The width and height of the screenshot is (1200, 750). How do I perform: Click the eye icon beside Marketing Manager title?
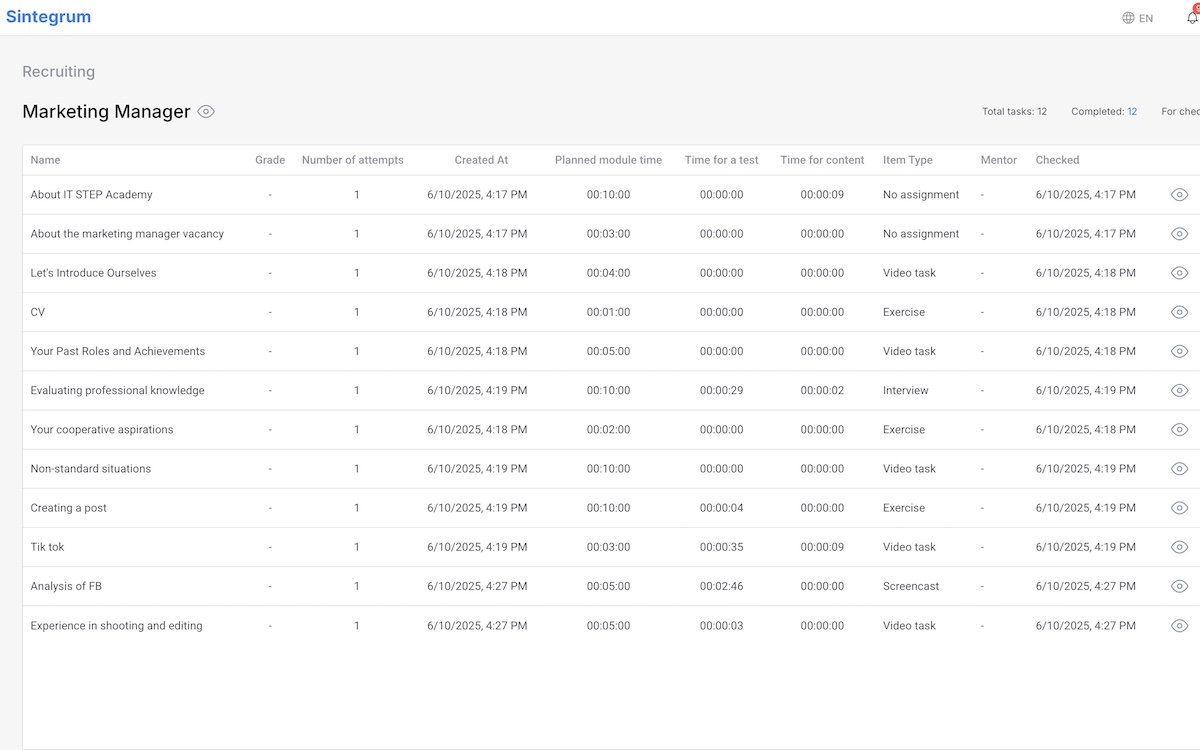click(x=206, y=112)
